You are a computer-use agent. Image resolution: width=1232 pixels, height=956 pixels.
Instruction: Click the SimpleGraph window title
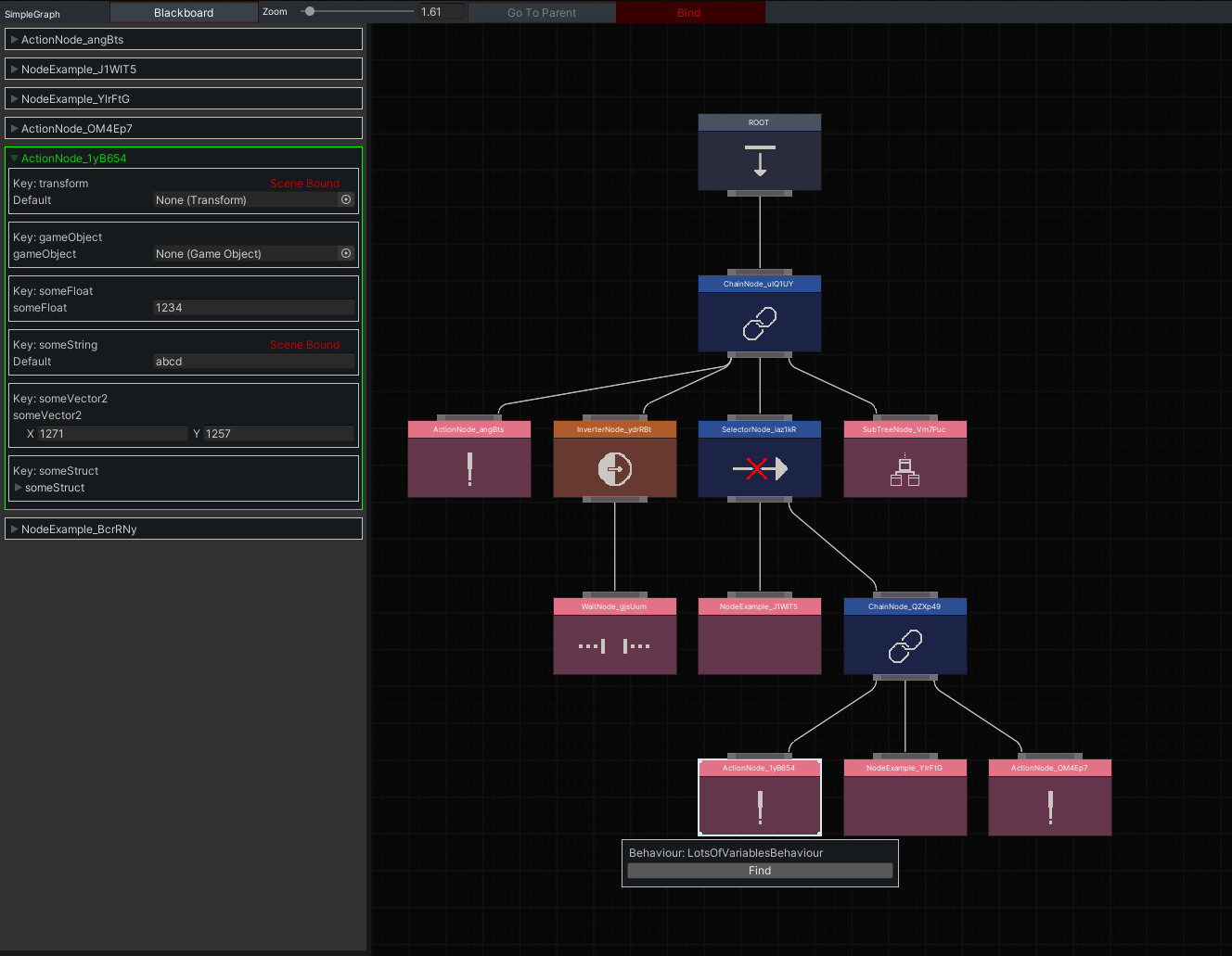pyautogui.click(x=32, y=14)
